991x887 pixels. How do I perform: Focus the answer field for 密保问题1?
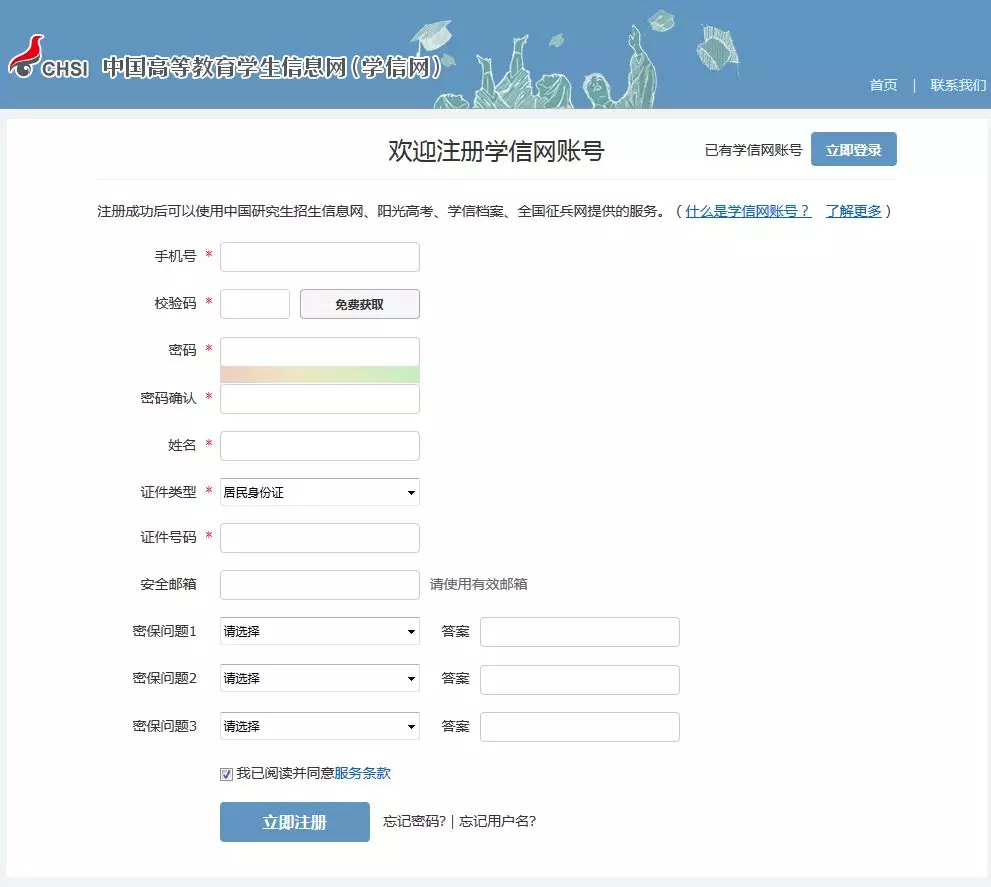(x=580, y=632)
